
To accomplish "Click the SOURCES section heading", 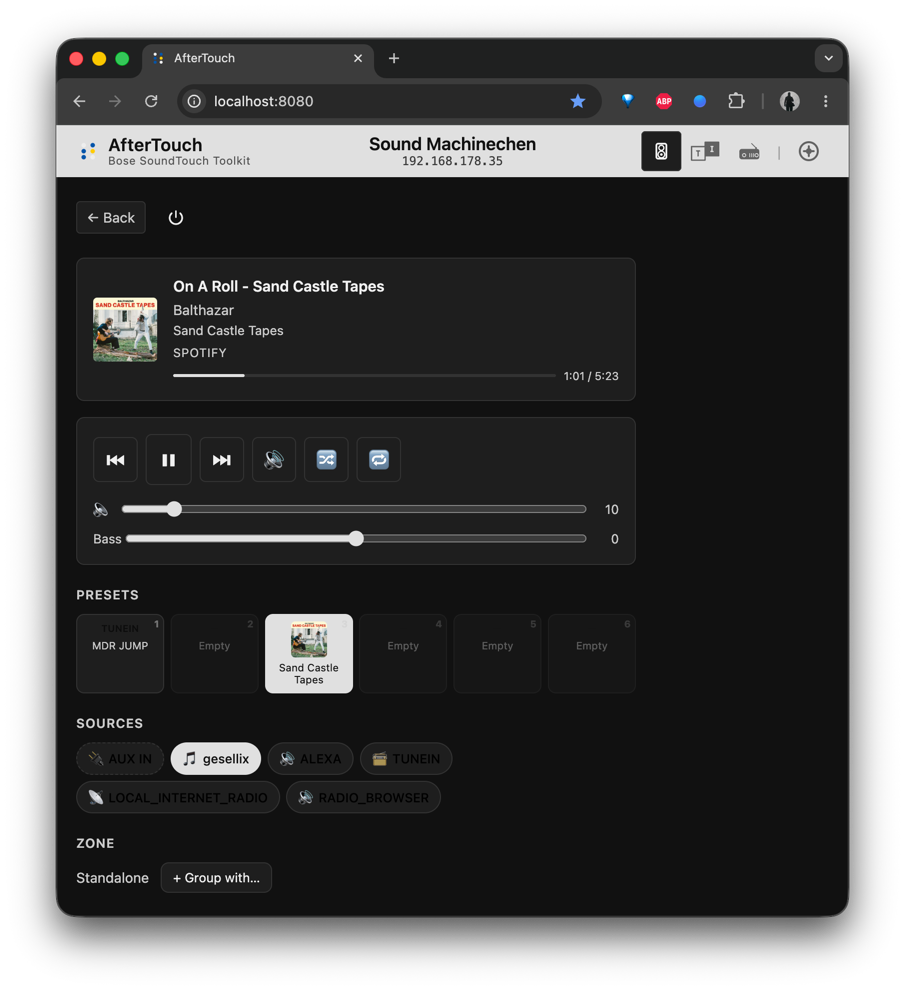I will 109,723.
